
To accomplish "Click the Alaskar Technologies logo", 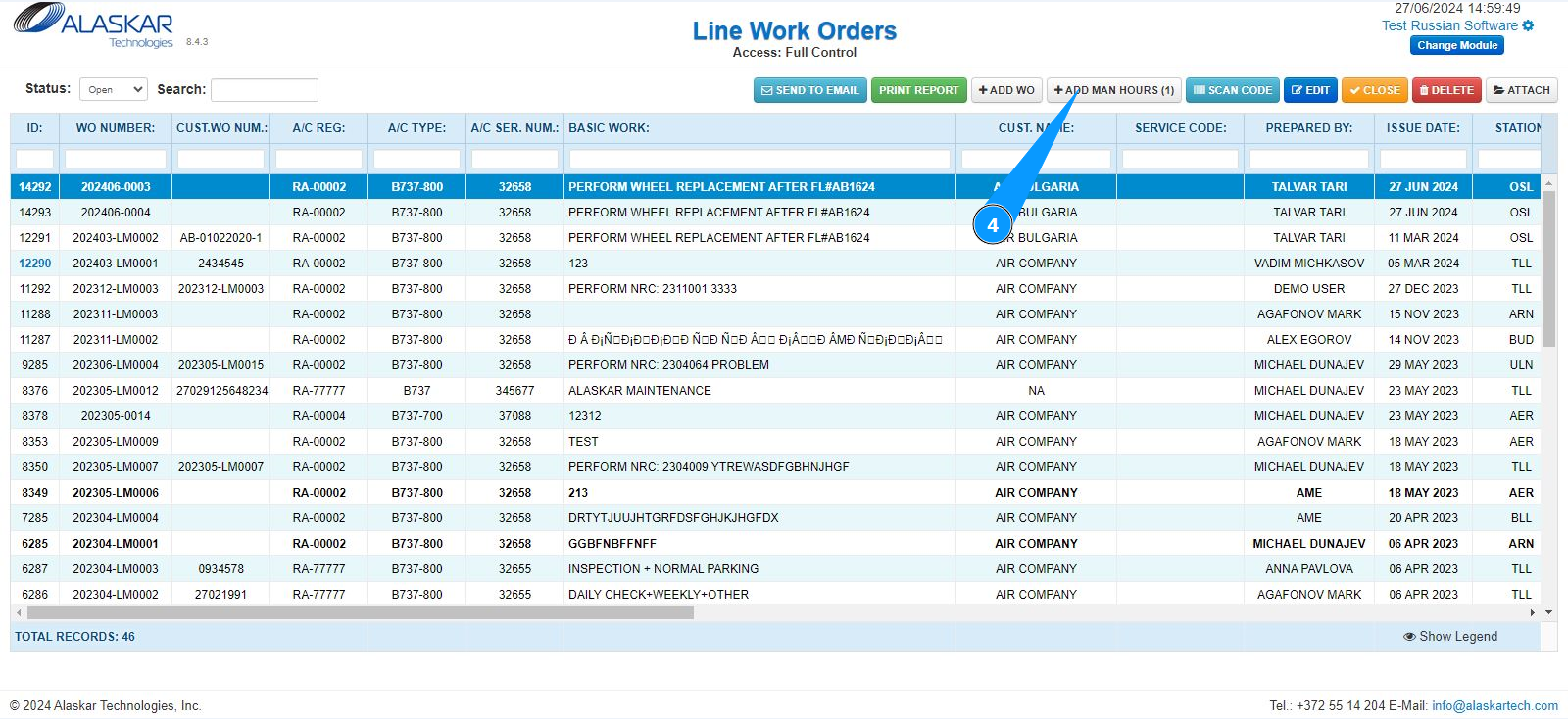I will point(93,25).
